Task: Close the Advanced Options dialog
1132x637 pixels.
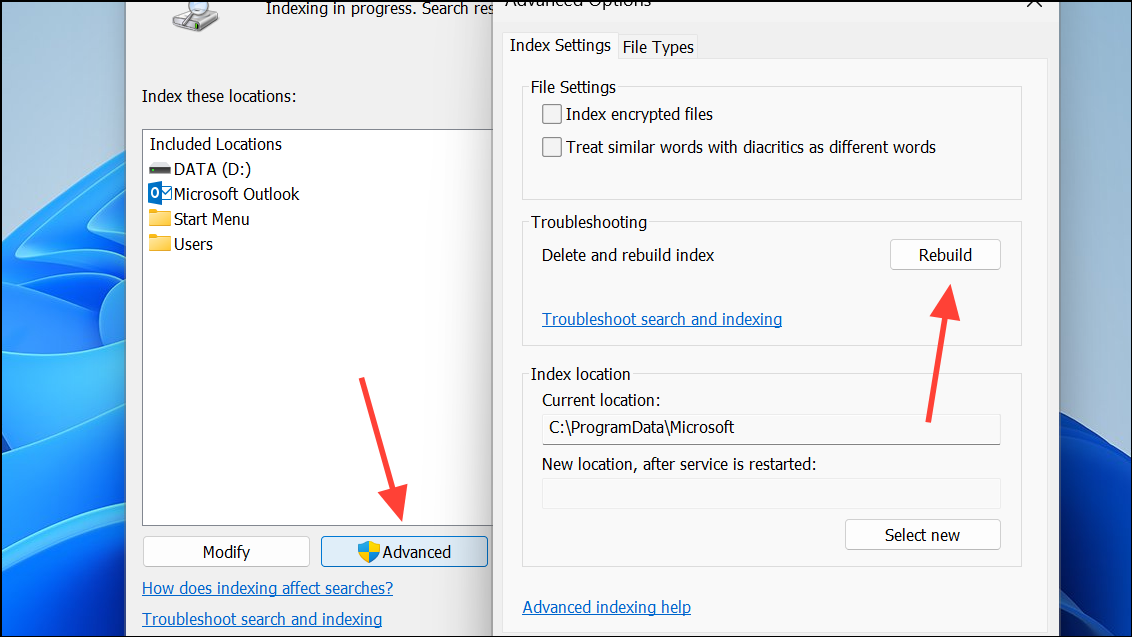Action: (1034, 4)
